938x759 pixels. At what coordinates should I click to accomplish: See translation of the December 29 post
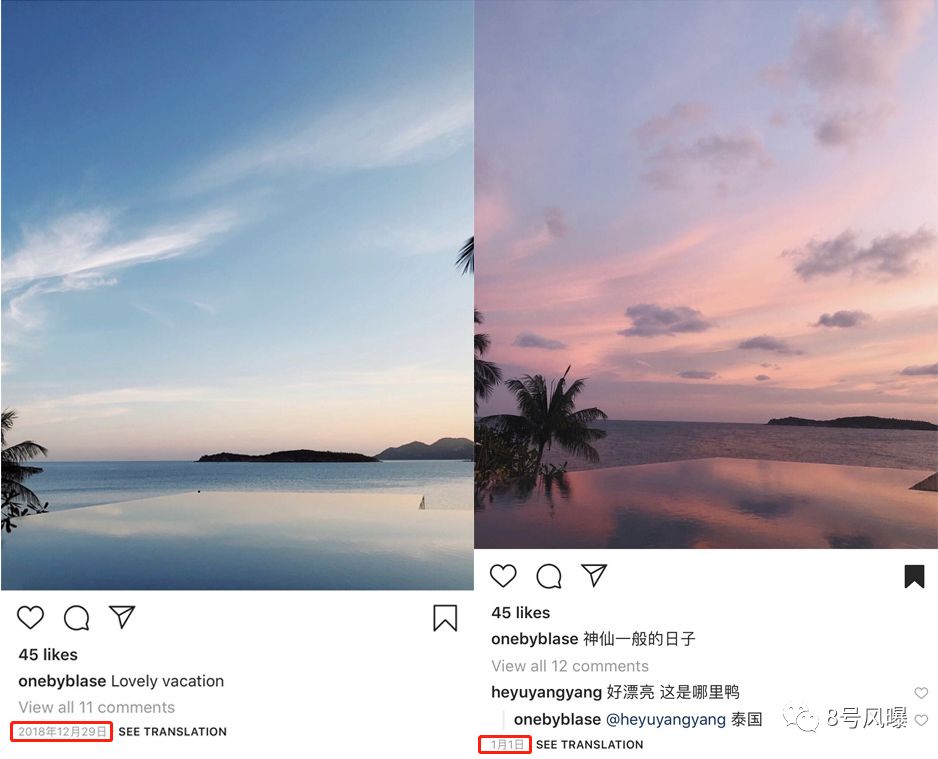pos(173,731)
